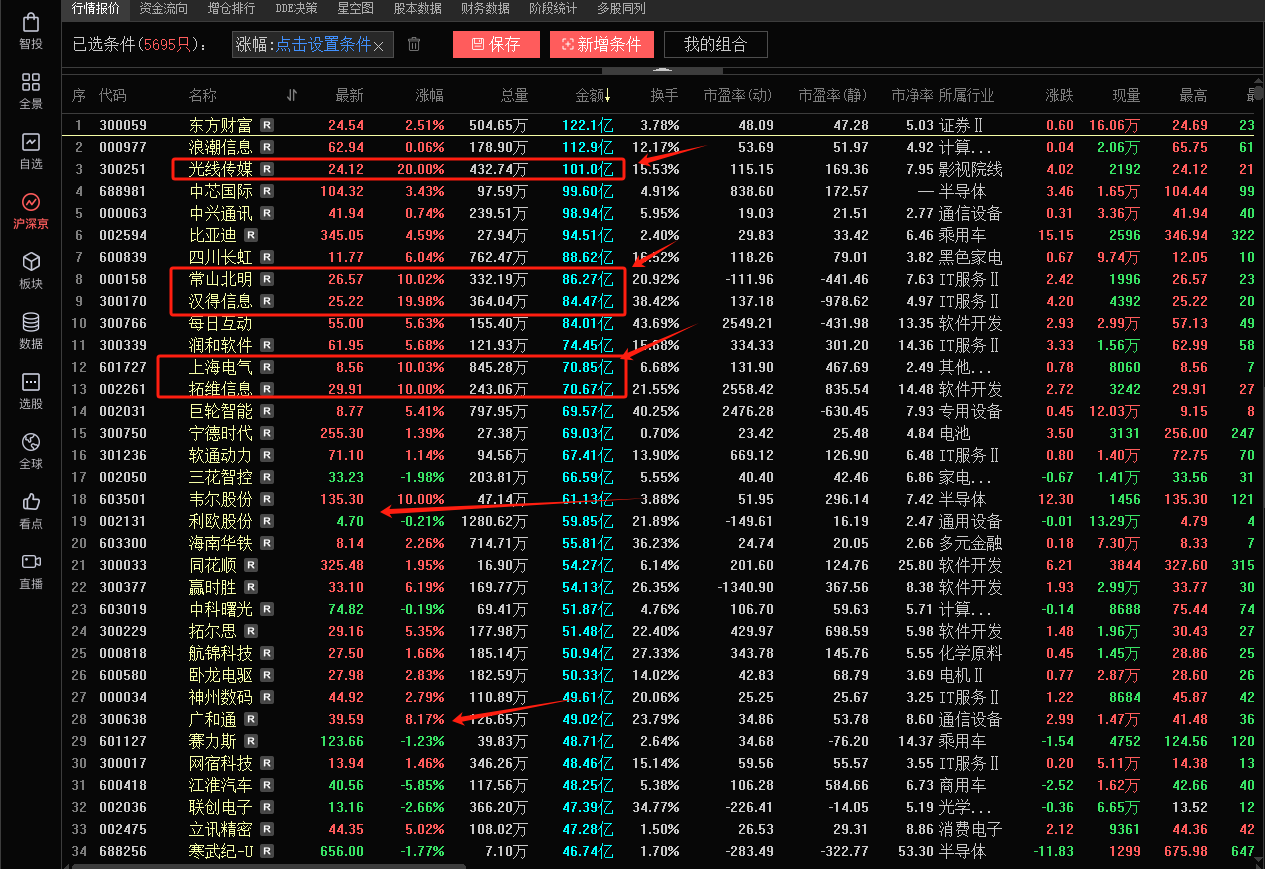The image size is (1265, 869).
Task: Click the R badge next to 中芯国际
Action: tap(267, 191)
